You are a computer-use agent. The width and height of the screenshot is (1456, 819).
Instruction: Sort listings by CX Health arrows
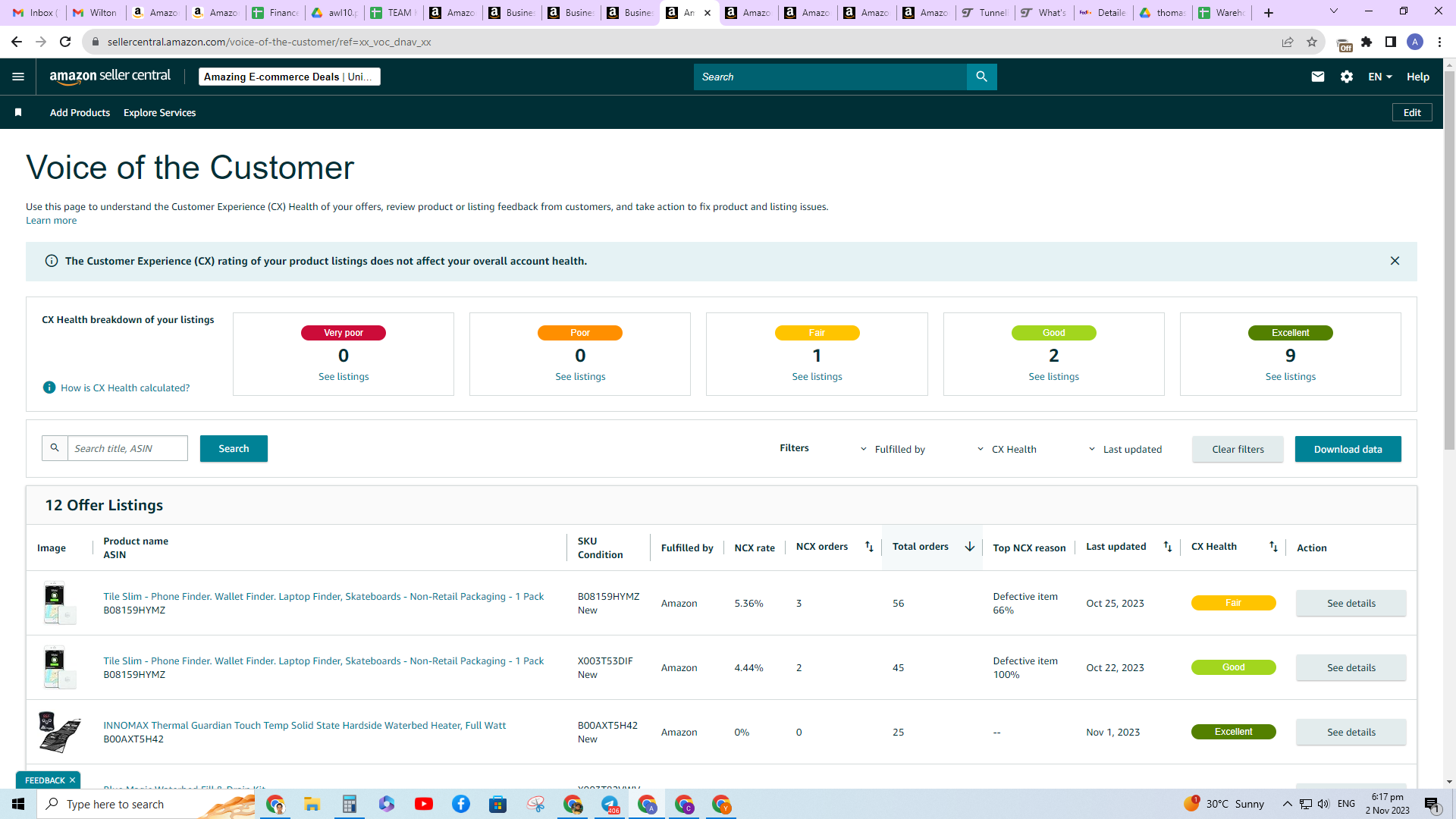(1273, 547)
